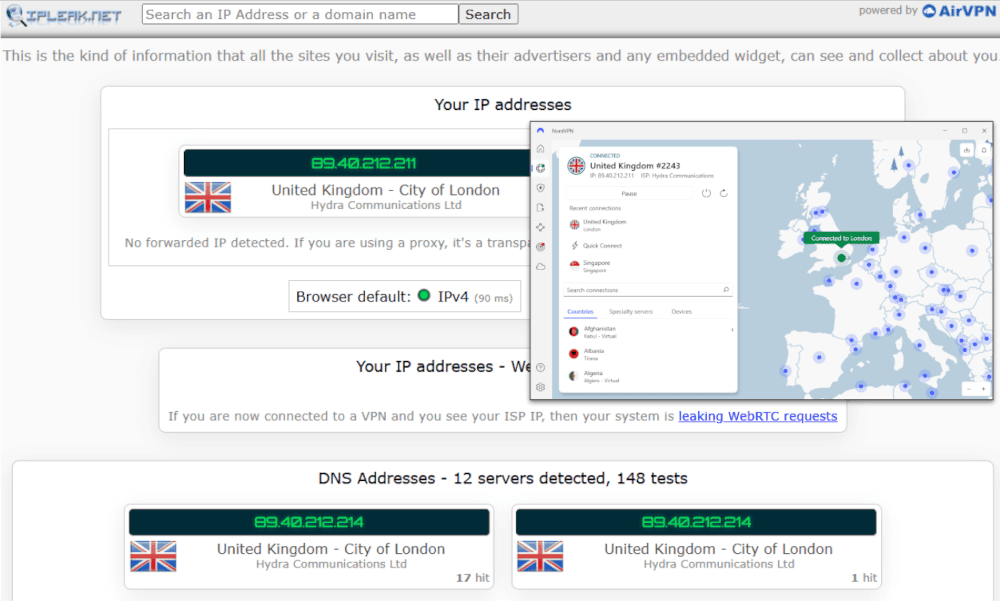Screen dimensions: 1000x601
Task: Open NordVPN Meshnet sidebar icon
Action: pos(541,227)
